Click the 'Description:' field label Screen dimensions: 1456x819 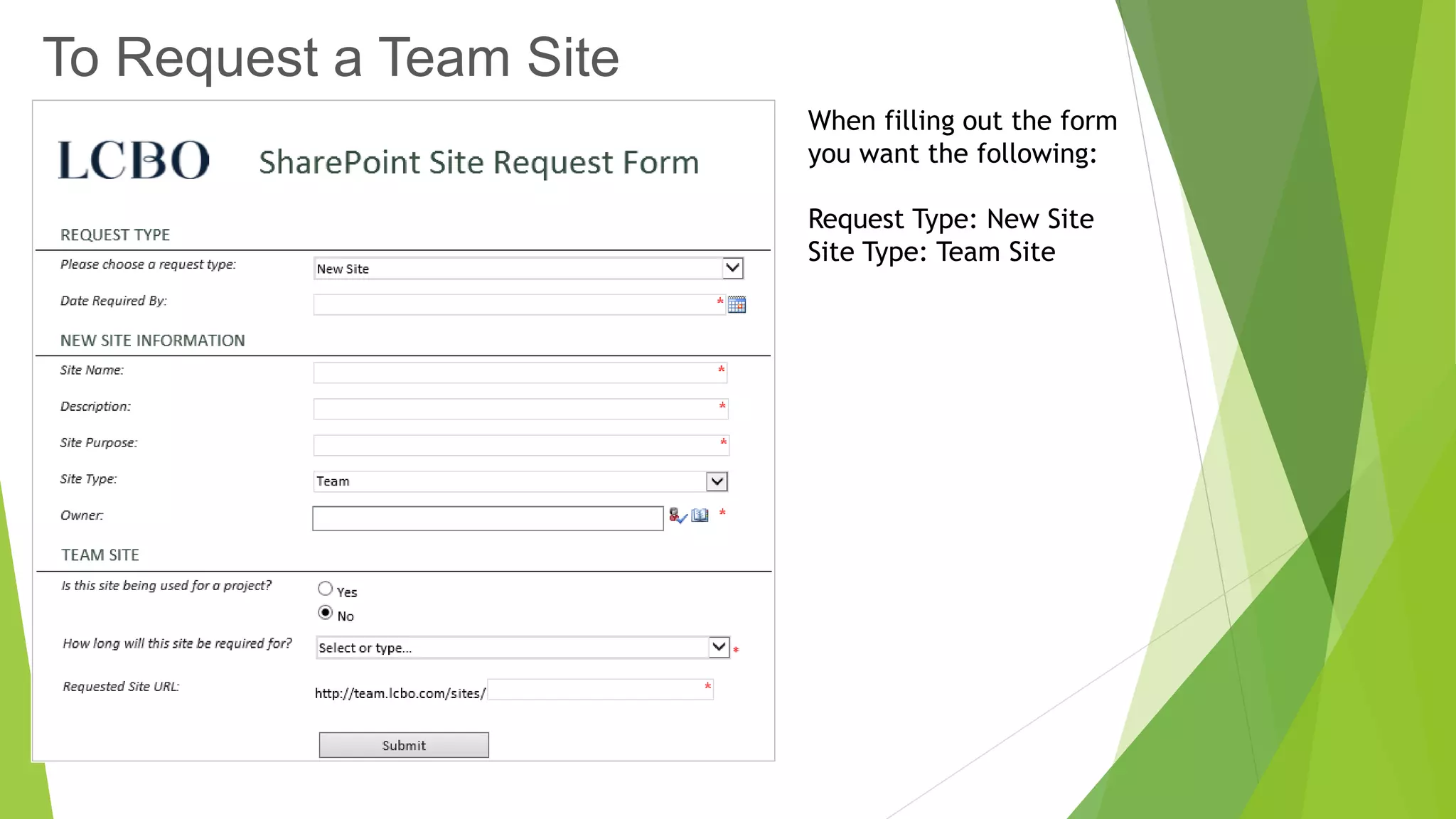point(95,407)
